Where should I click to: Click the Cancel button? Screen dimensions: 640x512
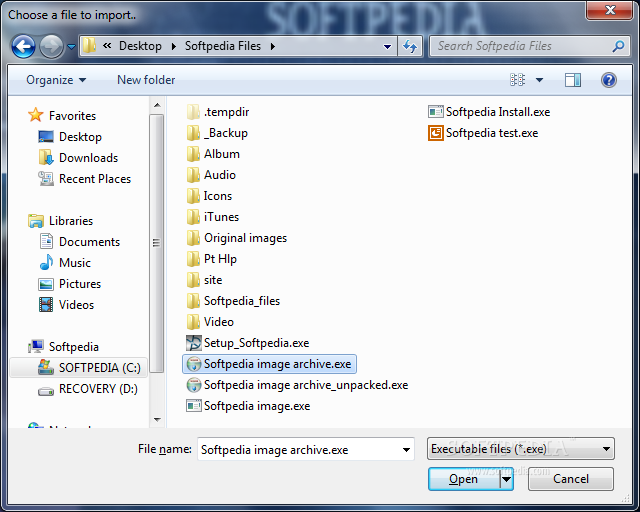tap(571, 479)
